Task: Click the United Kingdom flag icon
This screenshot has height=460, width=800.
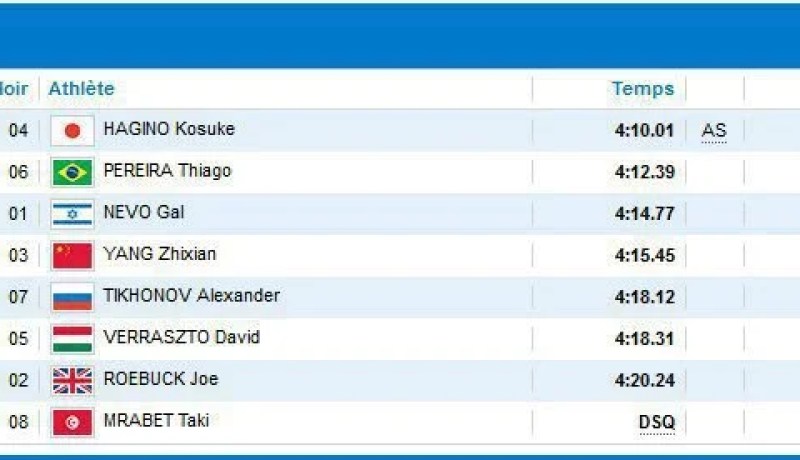Action: point(72,380)
